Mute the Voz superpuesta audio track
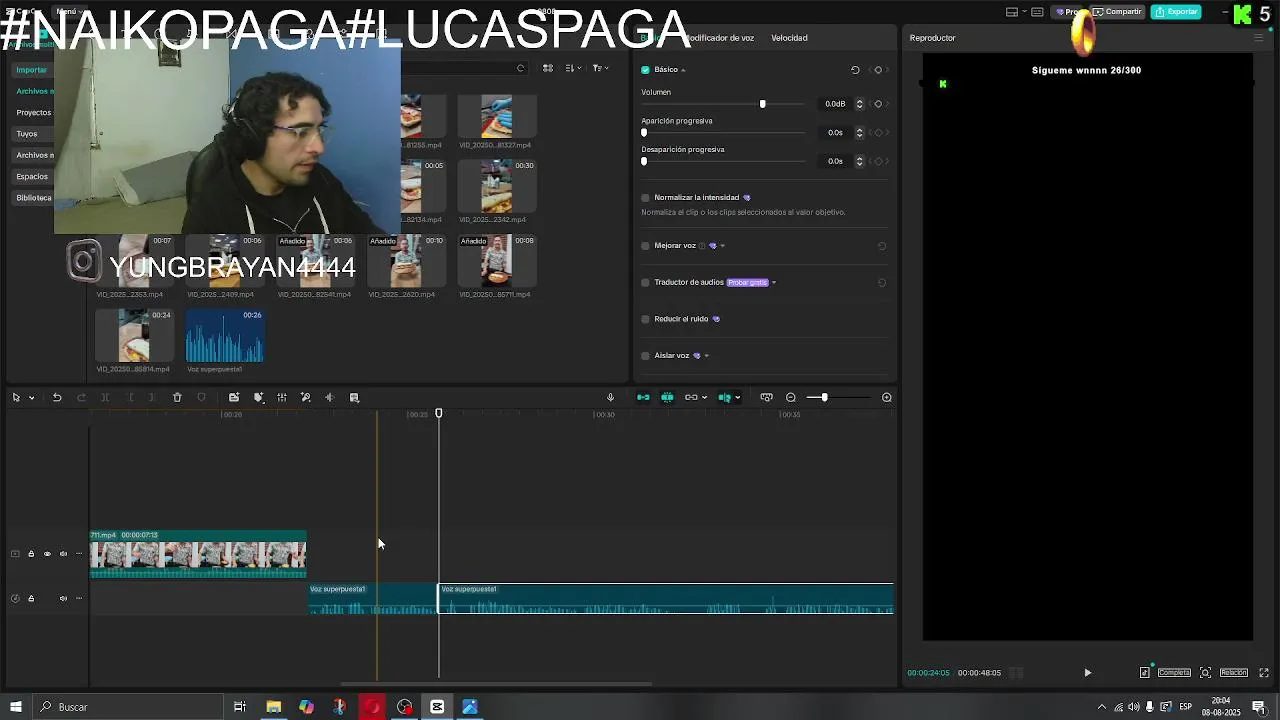1280x720 pixels. pos(63,599)
